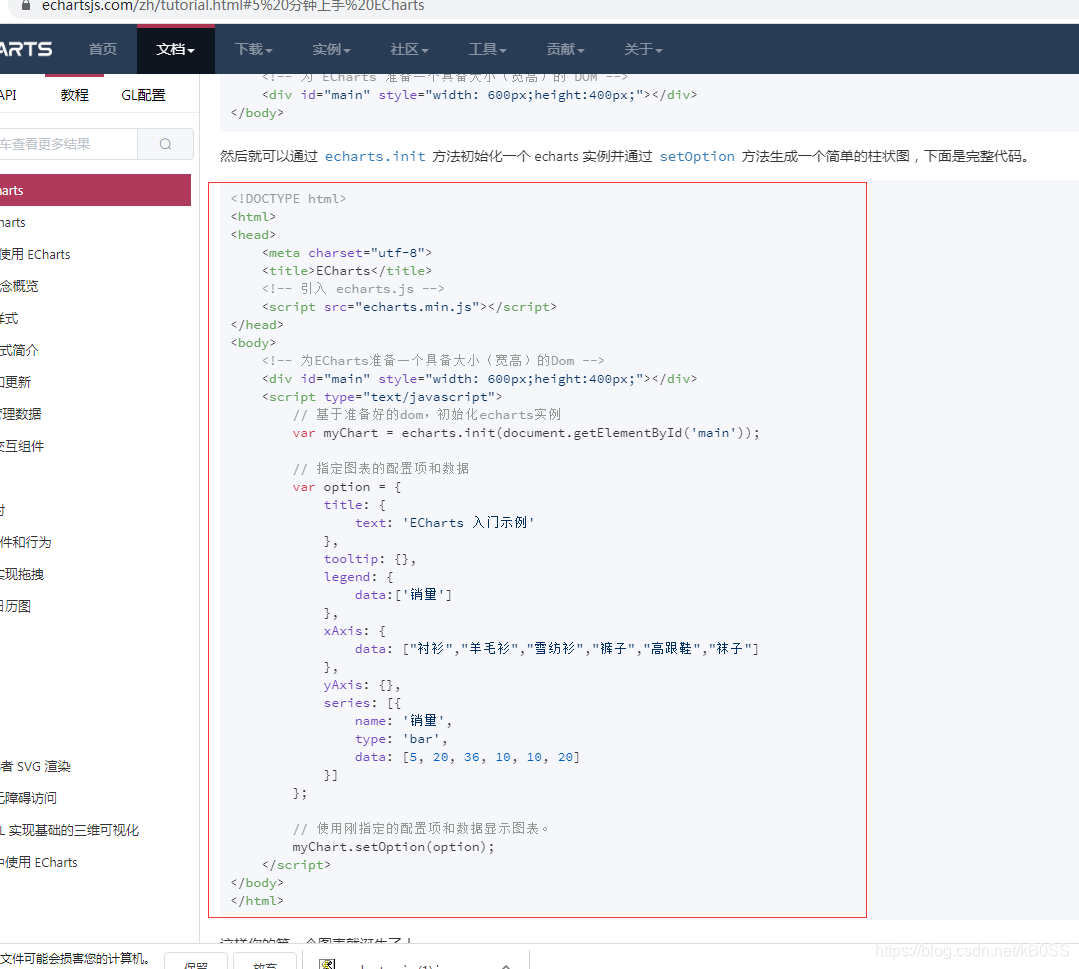Image resolution: width=1079 pixels, height=969 pixels.
Task: Click the file icon next to echarts.min (1).js
Action: pos(327,962)
